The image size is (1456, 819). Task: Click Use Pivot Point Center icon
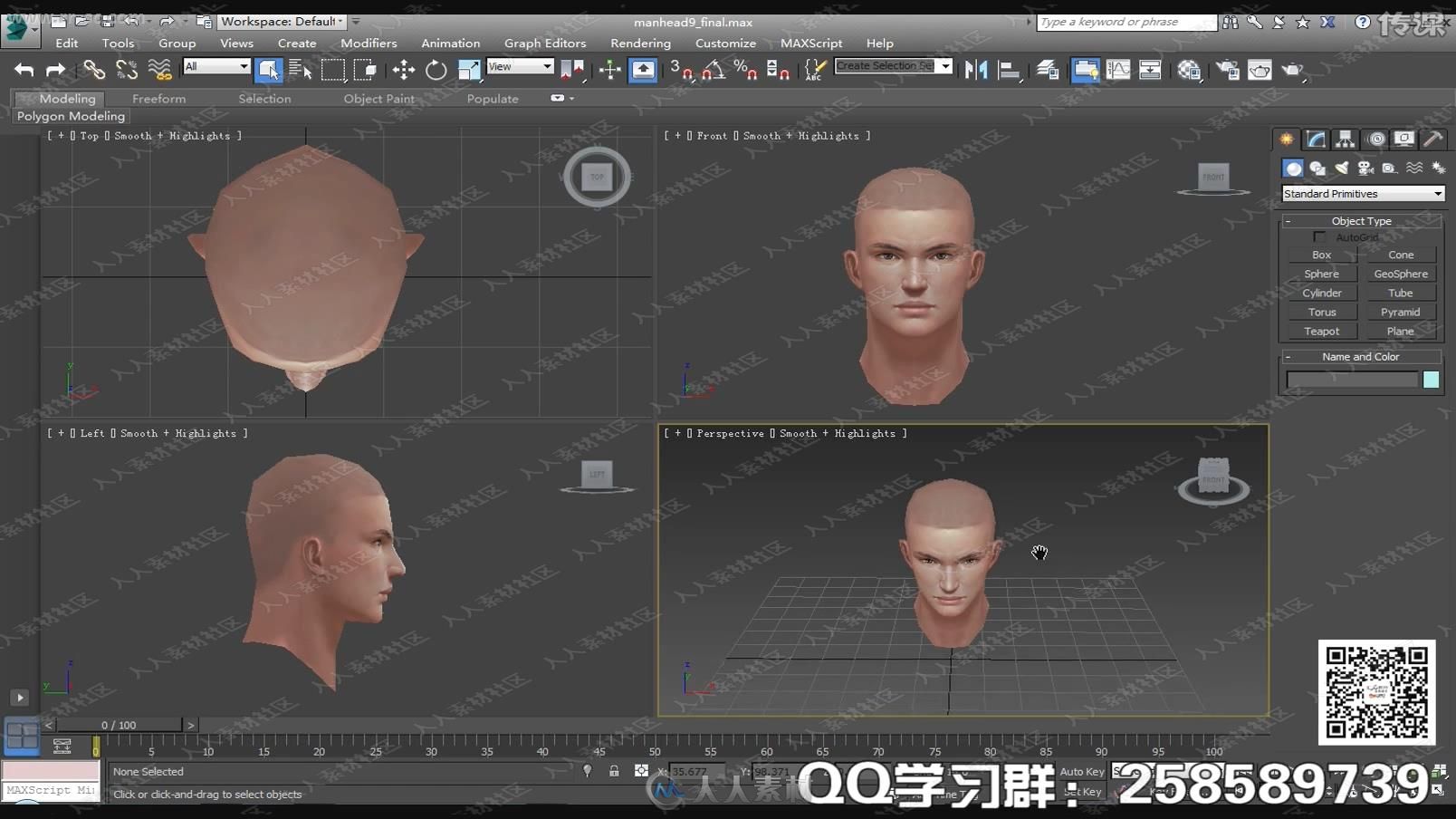coord(572,70)
